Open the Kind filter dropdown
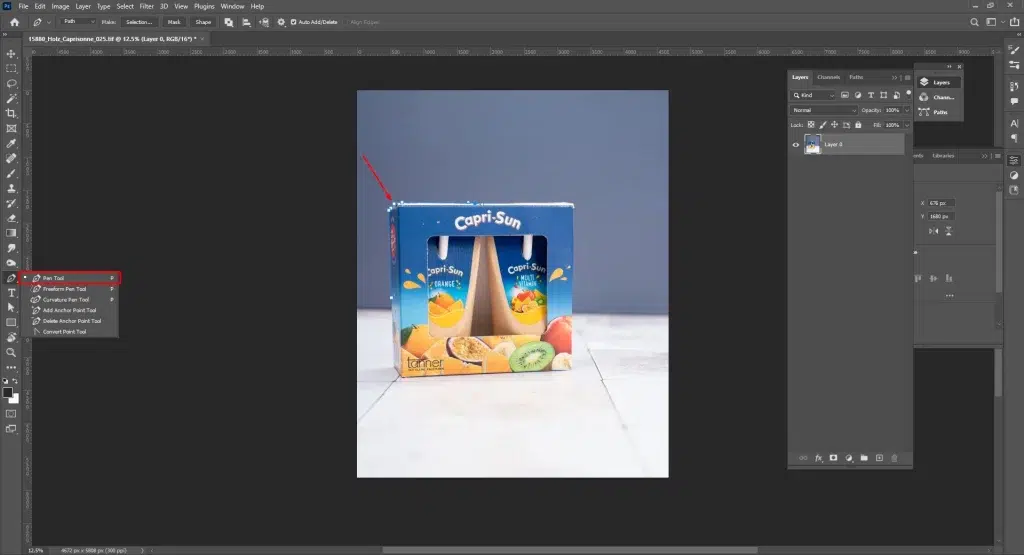1024x555 pixels. (x=814, y=95)
